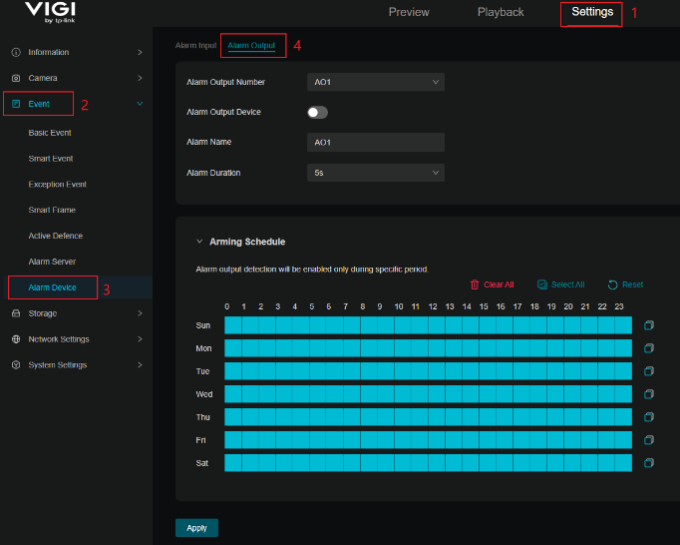The height and width of the screenshot is (545, 680).
Task: Click the Alarm Name input field
Action: pos(375,142)
